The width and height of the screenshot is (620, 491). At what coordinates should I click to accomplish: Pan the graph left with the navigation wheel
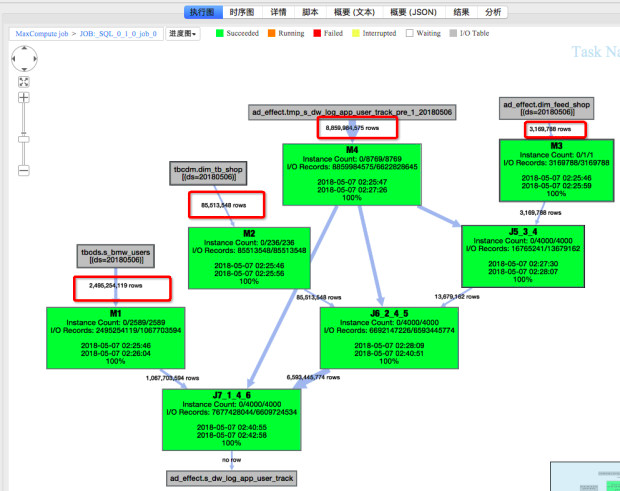(13, 59)
